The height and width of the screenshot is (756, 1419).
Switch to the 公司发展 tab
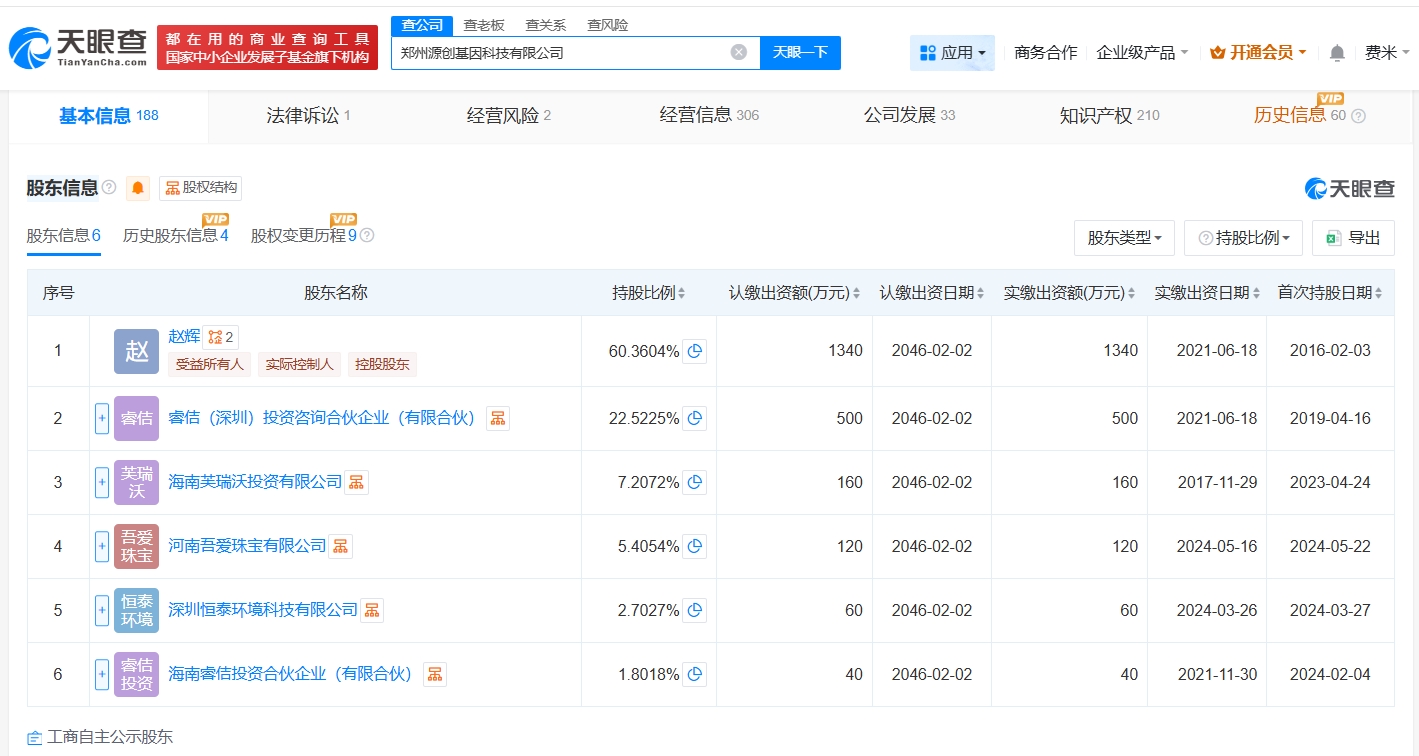(x=909, y=116)
